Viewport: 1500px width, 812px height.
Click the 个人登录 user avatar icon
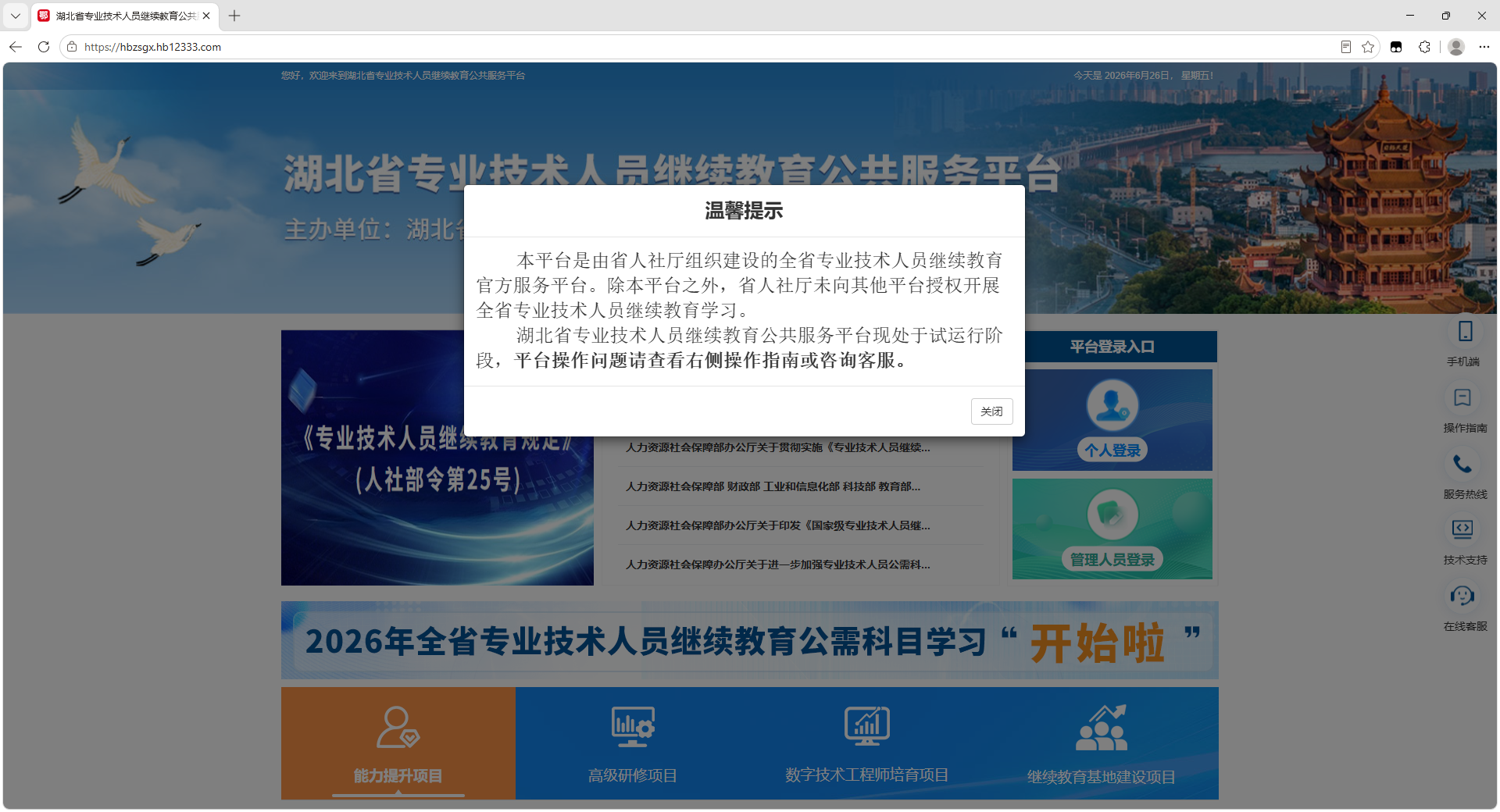point(1112,406)
